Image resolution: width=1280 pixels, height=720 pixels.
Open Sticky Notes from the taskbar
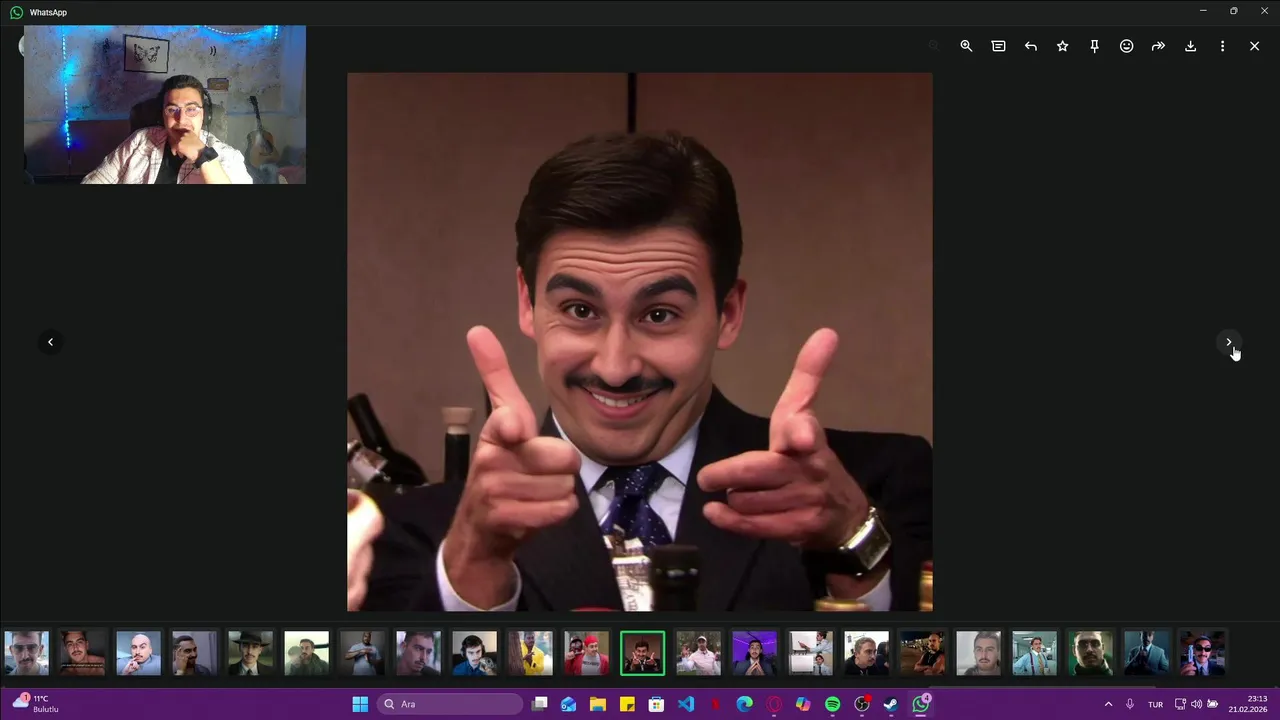[627, 704]
